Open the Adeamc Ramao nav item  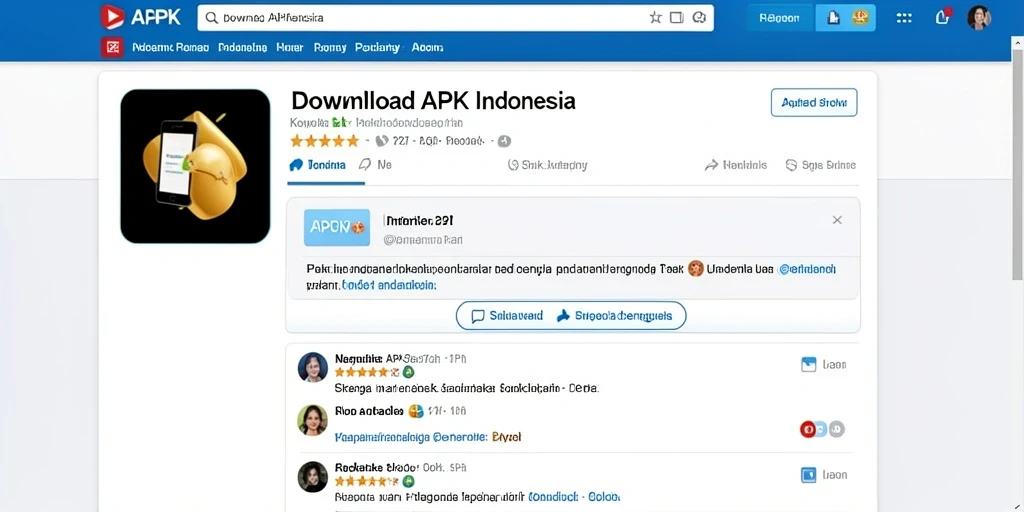(170, 48)
